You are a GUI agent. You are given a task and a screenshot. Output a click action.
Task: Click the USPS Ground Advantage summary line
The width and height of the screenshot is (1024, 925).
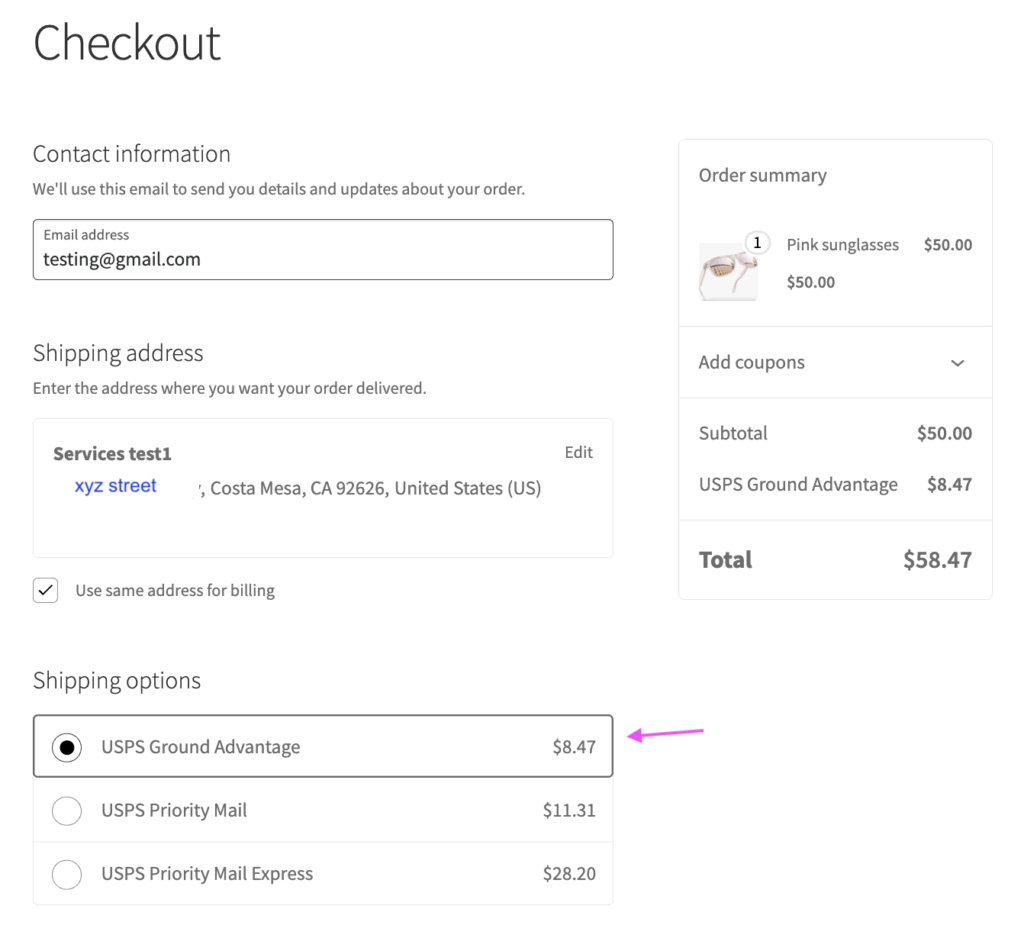point(797,484)
